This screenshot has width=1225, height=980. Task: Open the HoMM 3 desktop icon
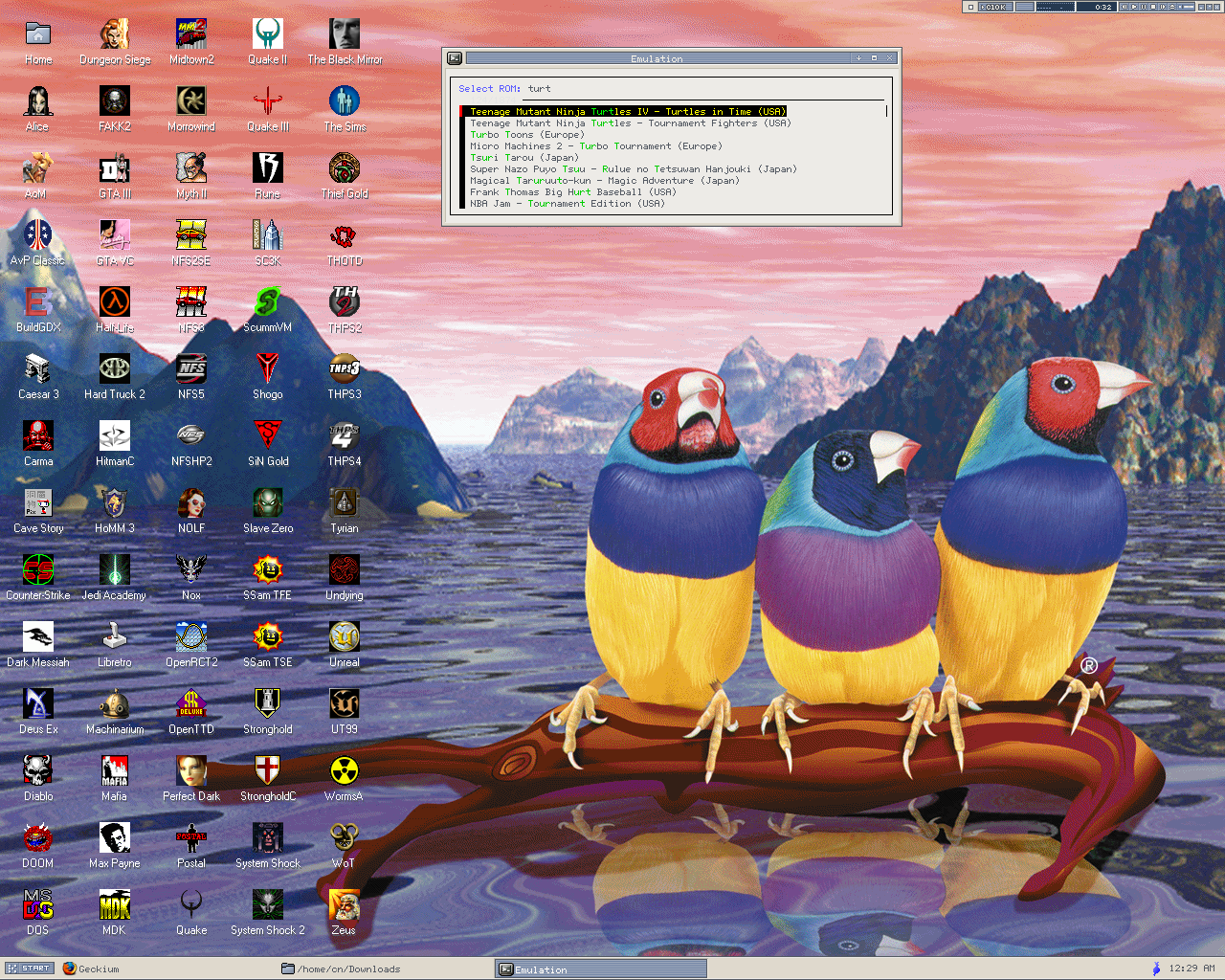115,509
